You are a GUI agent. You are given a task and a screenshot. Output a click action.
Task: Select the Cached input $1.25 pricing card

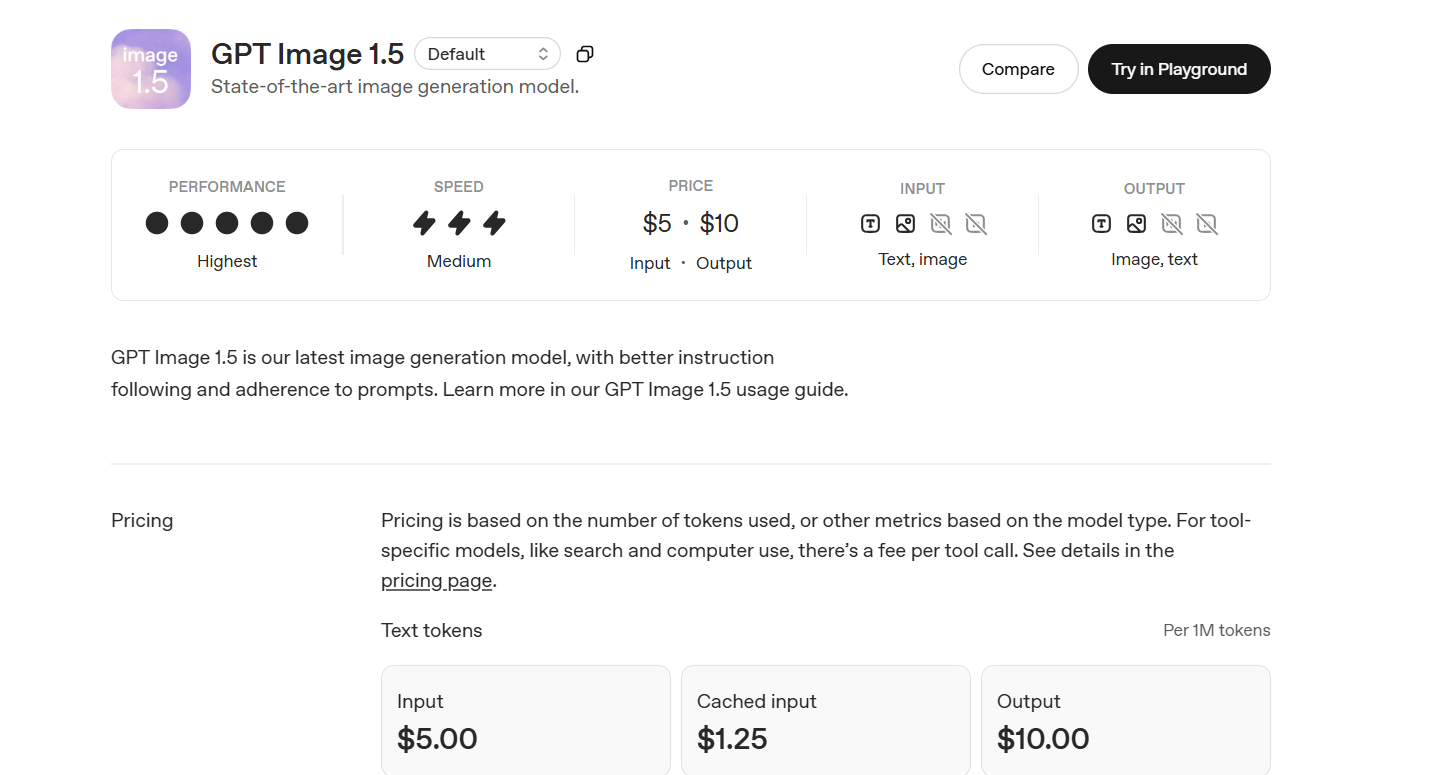[825, 719]
